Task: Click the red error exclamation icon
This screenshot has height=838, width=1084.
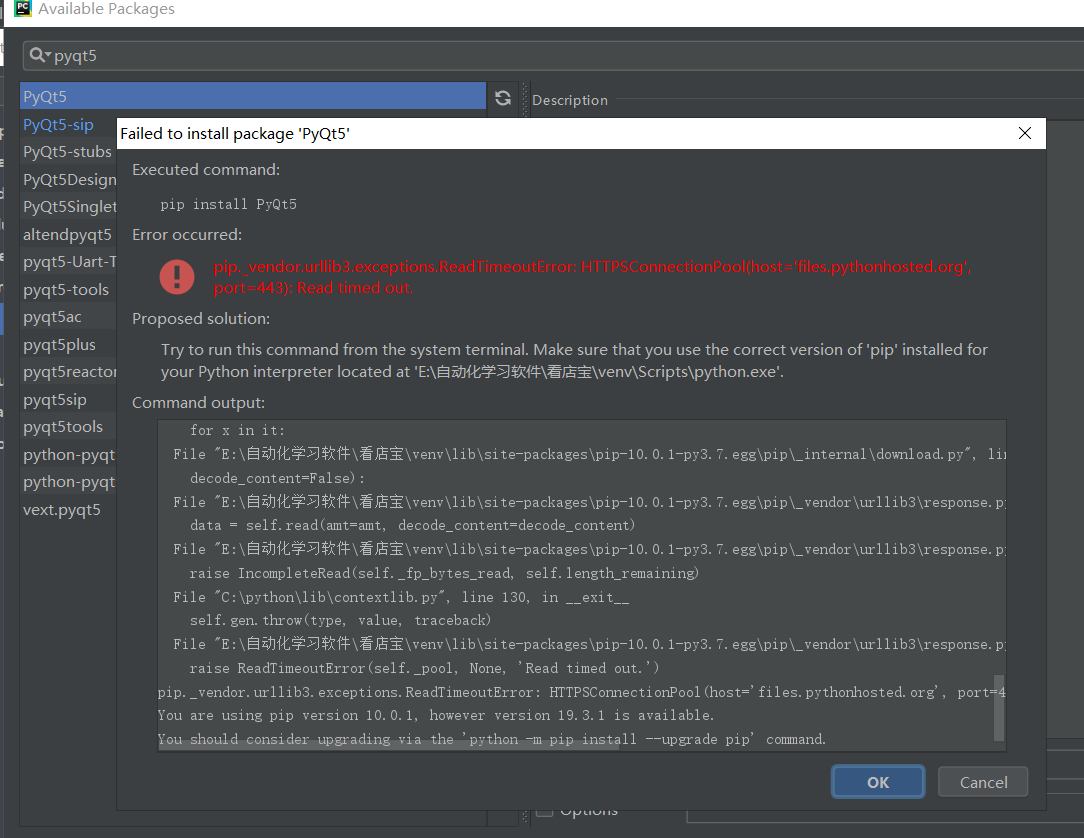Action: point(177,277)
